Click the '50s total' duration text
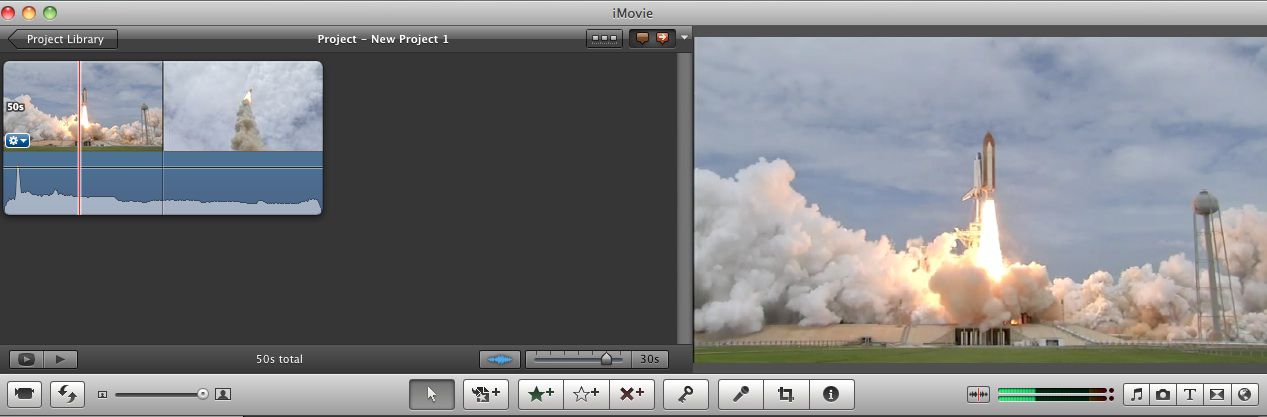Screen dimensions: 1267x417 pos(279,359)
